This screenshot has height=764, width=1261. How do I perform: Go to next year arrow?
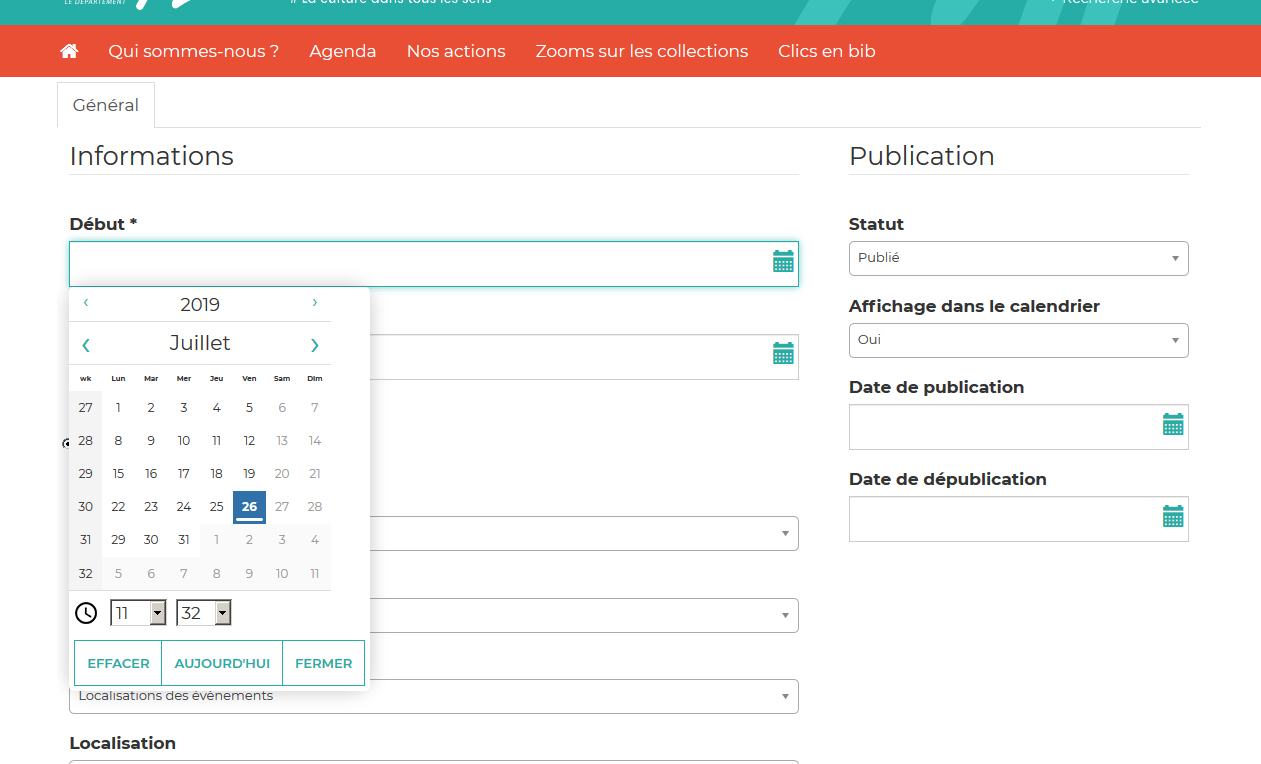[314, 303]
